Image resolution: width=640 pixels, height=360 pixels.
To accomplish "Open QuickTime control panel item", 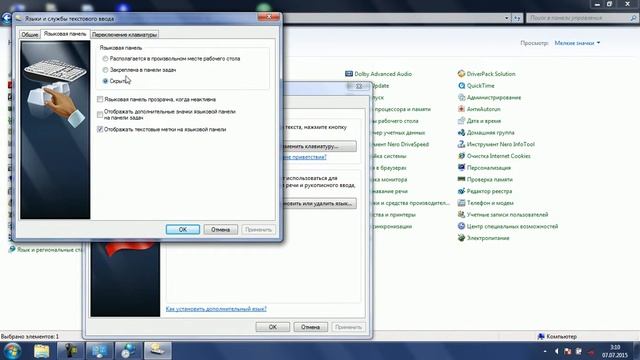I will [476, 86].
